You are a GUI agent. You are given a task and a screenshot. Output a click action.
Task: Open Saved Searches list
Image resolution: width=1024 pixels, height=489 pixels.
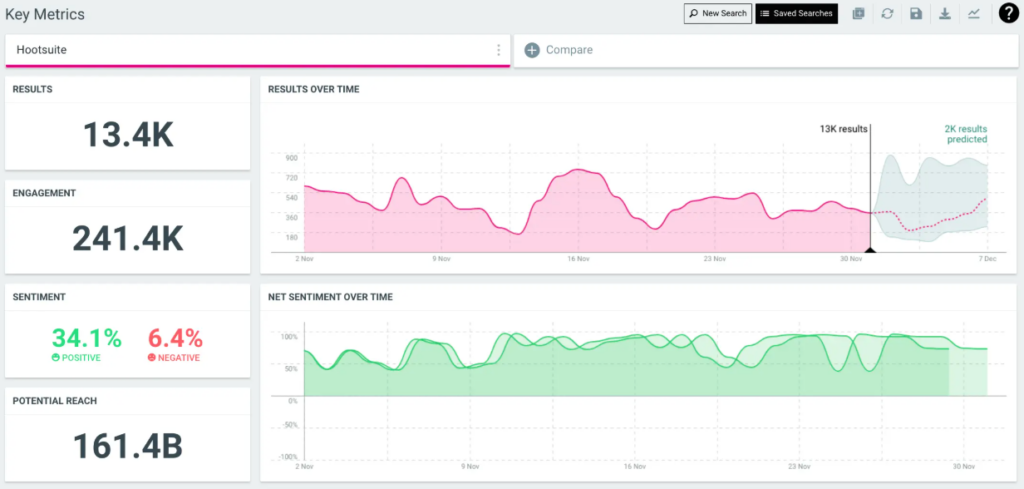[796, 13]
